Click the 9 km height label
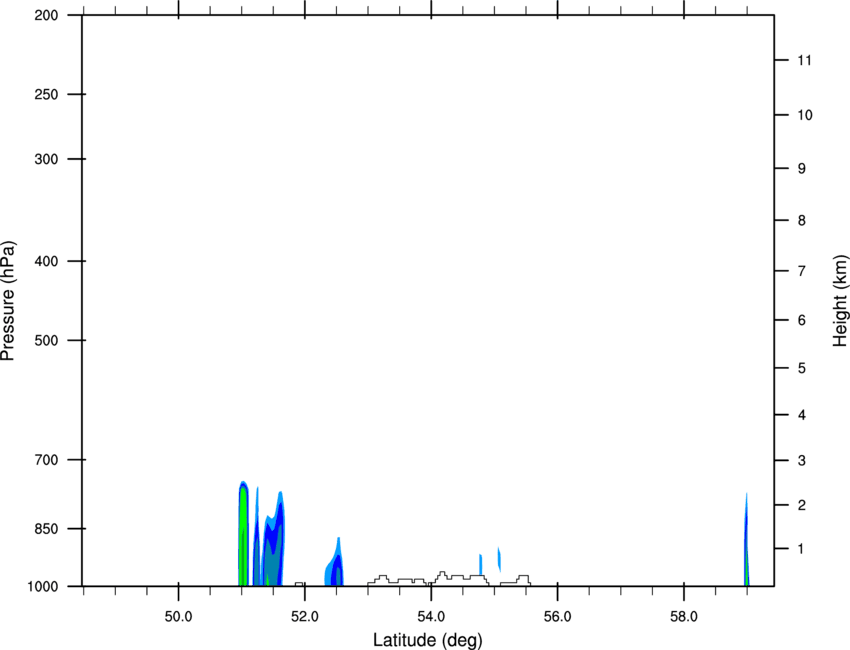This screenshot has width=850, height=650. [802, 169]
